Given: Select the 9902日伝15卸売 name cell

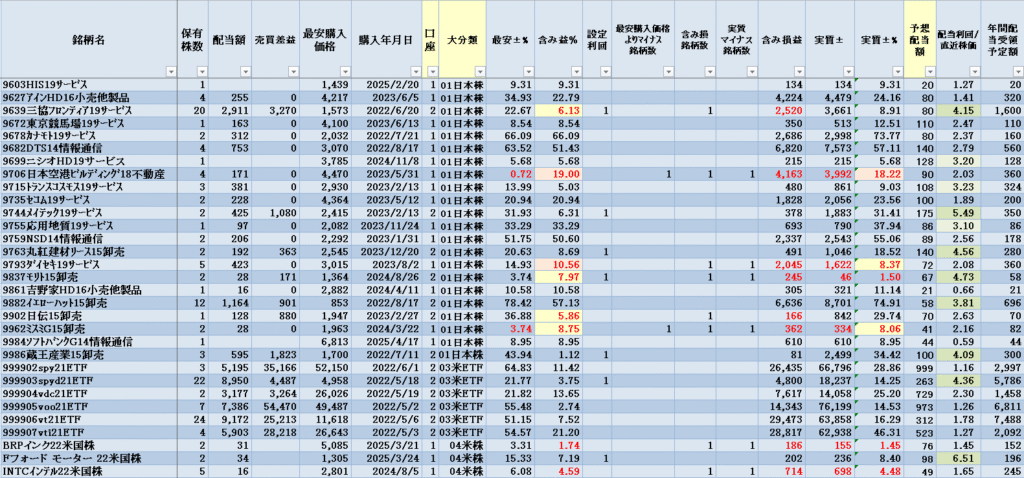Looking at the screenshot, I should coord(89,315).
